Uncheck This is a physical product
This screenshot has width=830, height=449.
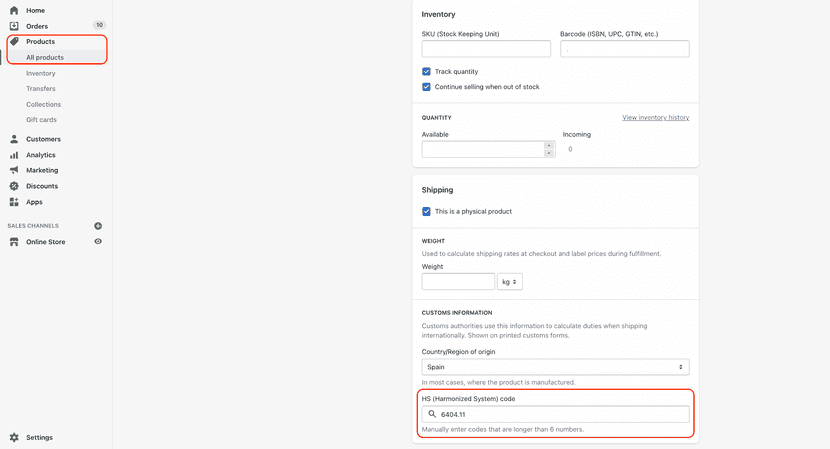427,212
